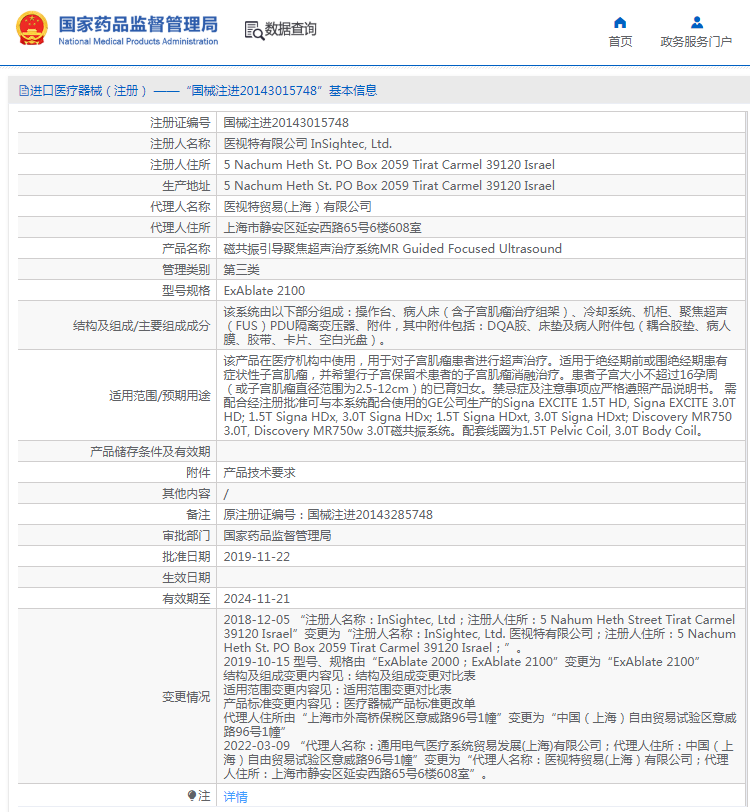
Task: Click the 生效日期 label
Action: (186, 577)
